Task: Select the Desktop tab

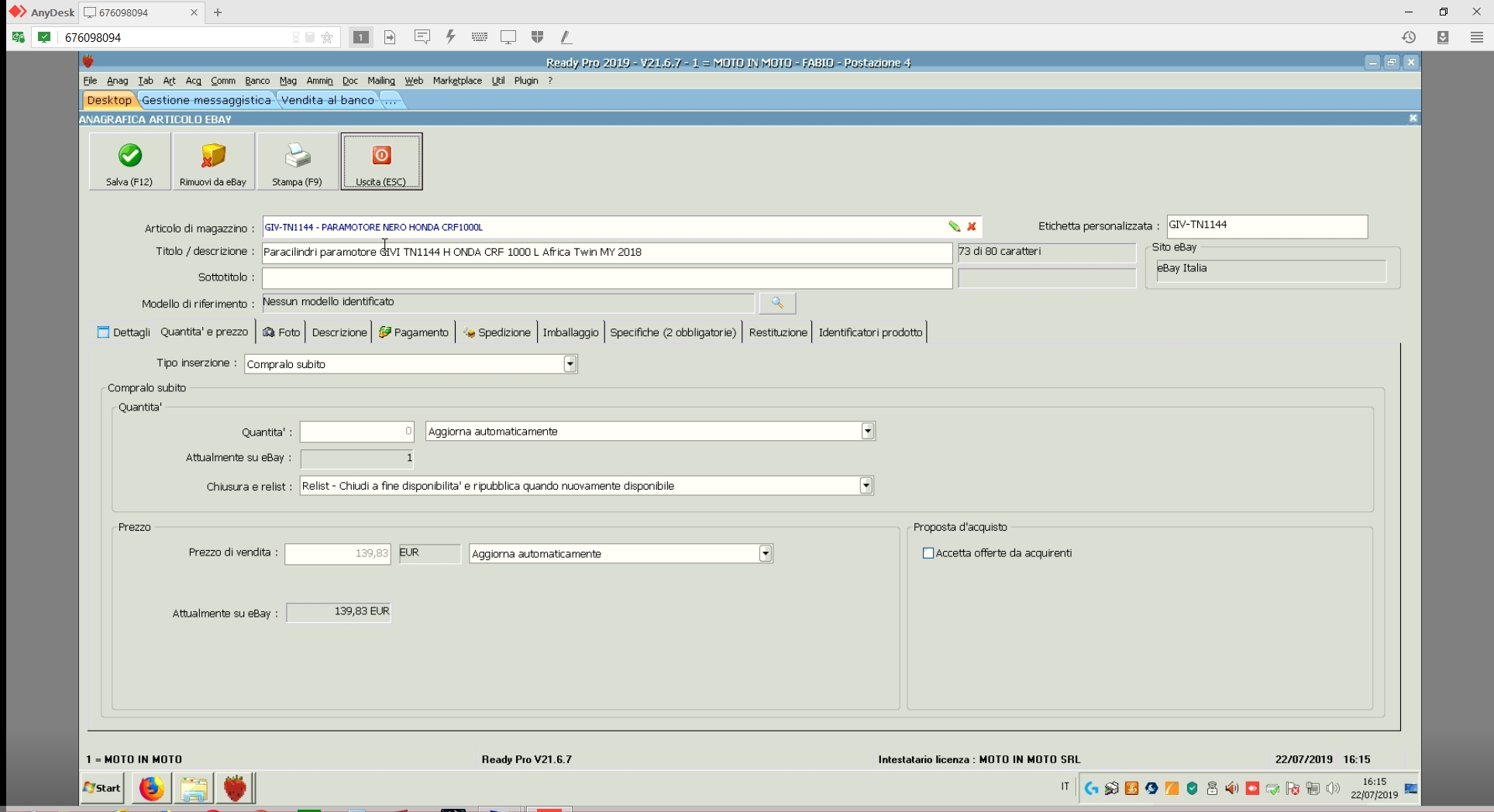Action: (x=109, y=100)
